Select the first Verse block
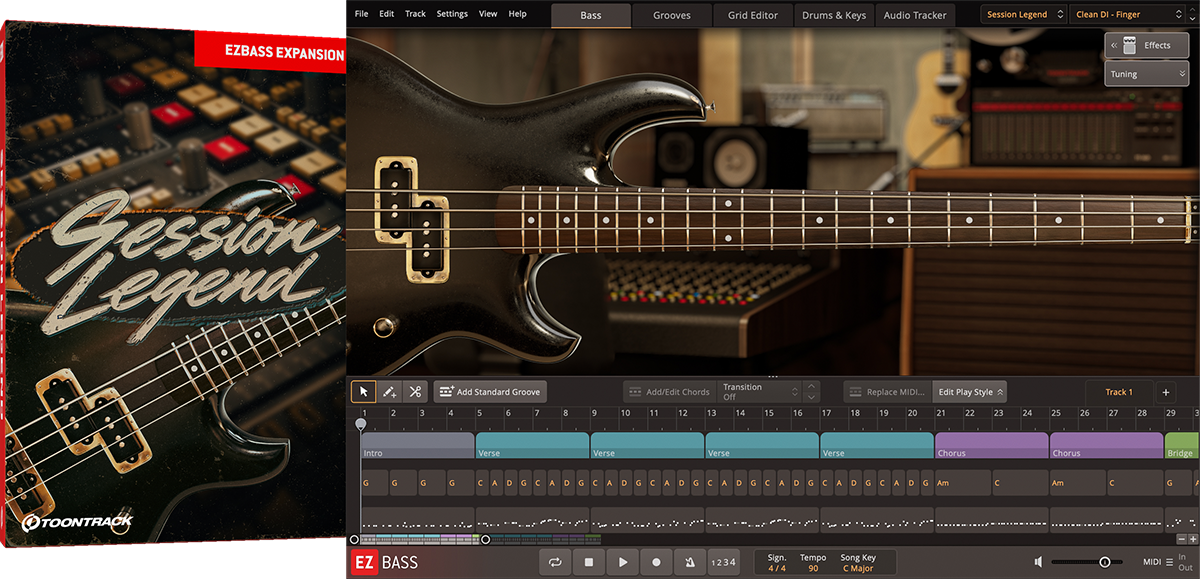Screen dimensions: 1200x579 [x=532, y=445]
